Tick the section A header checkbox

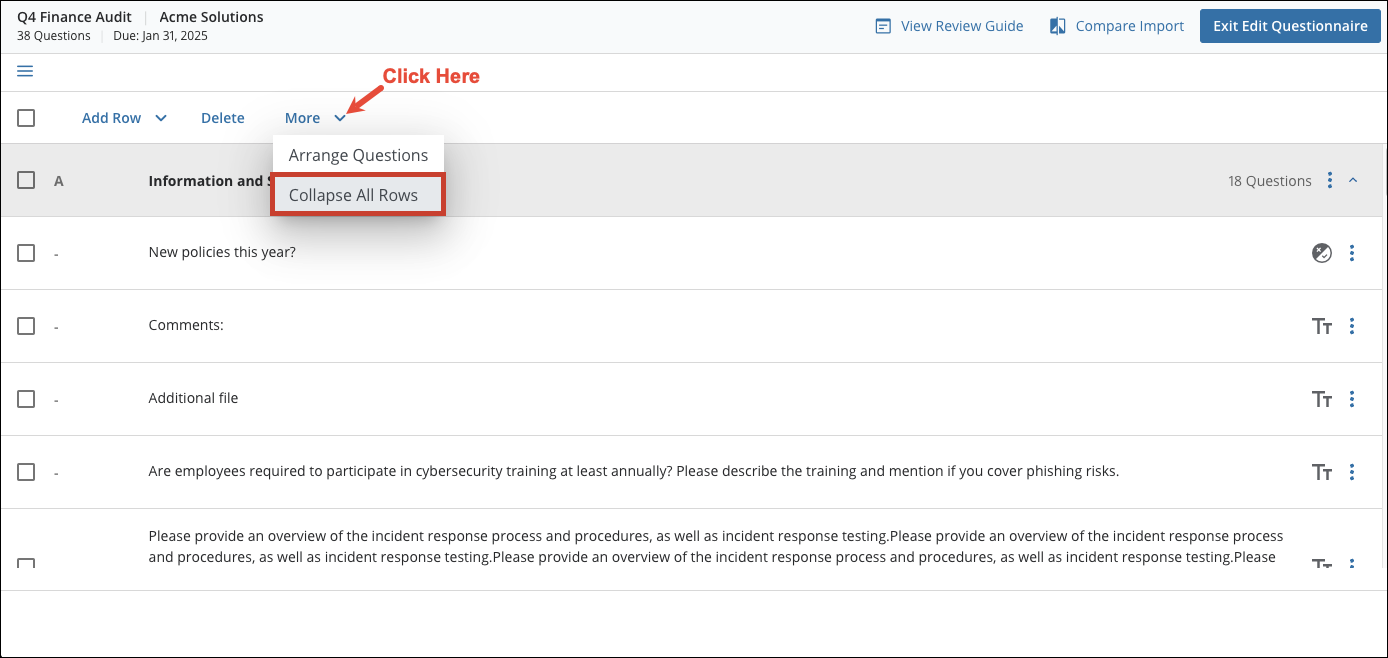coord(26,180)
